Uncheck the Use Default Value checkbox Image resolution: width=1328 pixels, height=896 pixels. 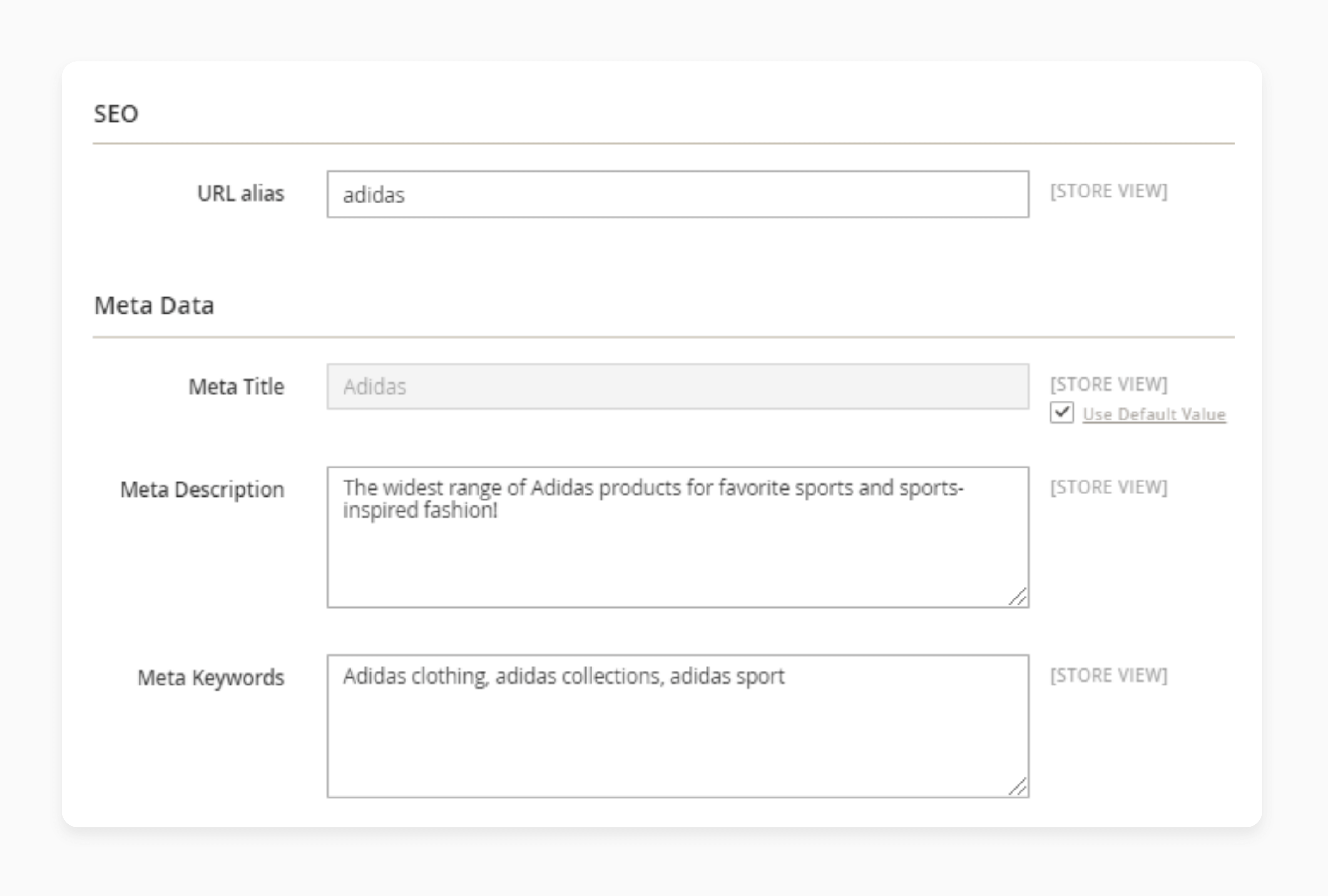1061,413
